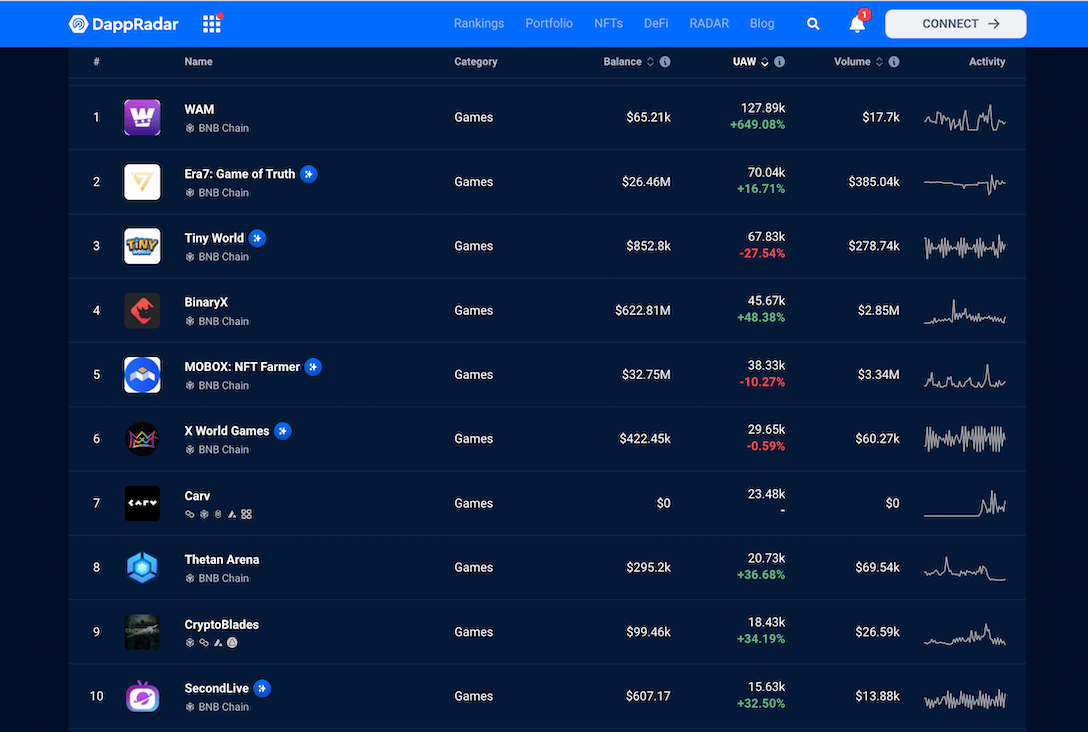The width and height of the screenshot is (1088, 732).
Task: Click the Thetan Arena logo
Action: (x=142, y=567)
